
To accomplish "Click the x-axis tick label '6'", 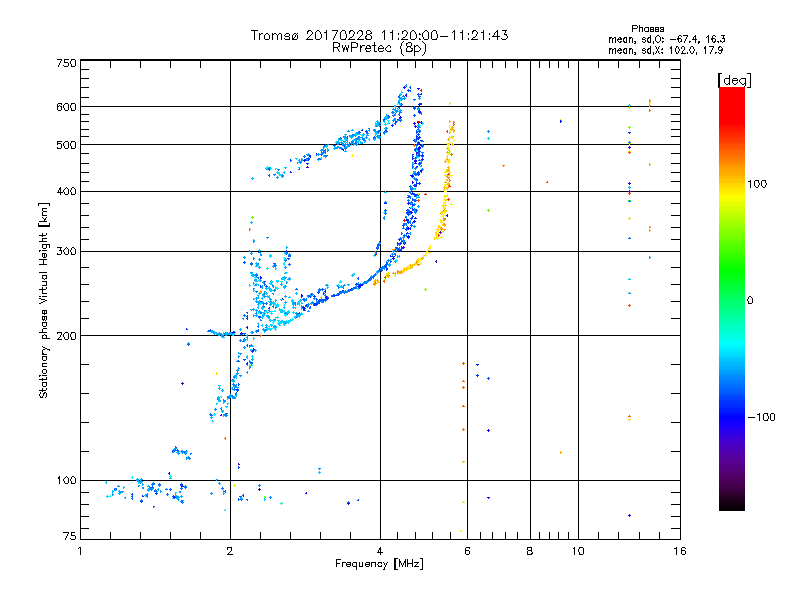I will click(x=467, y=551).
